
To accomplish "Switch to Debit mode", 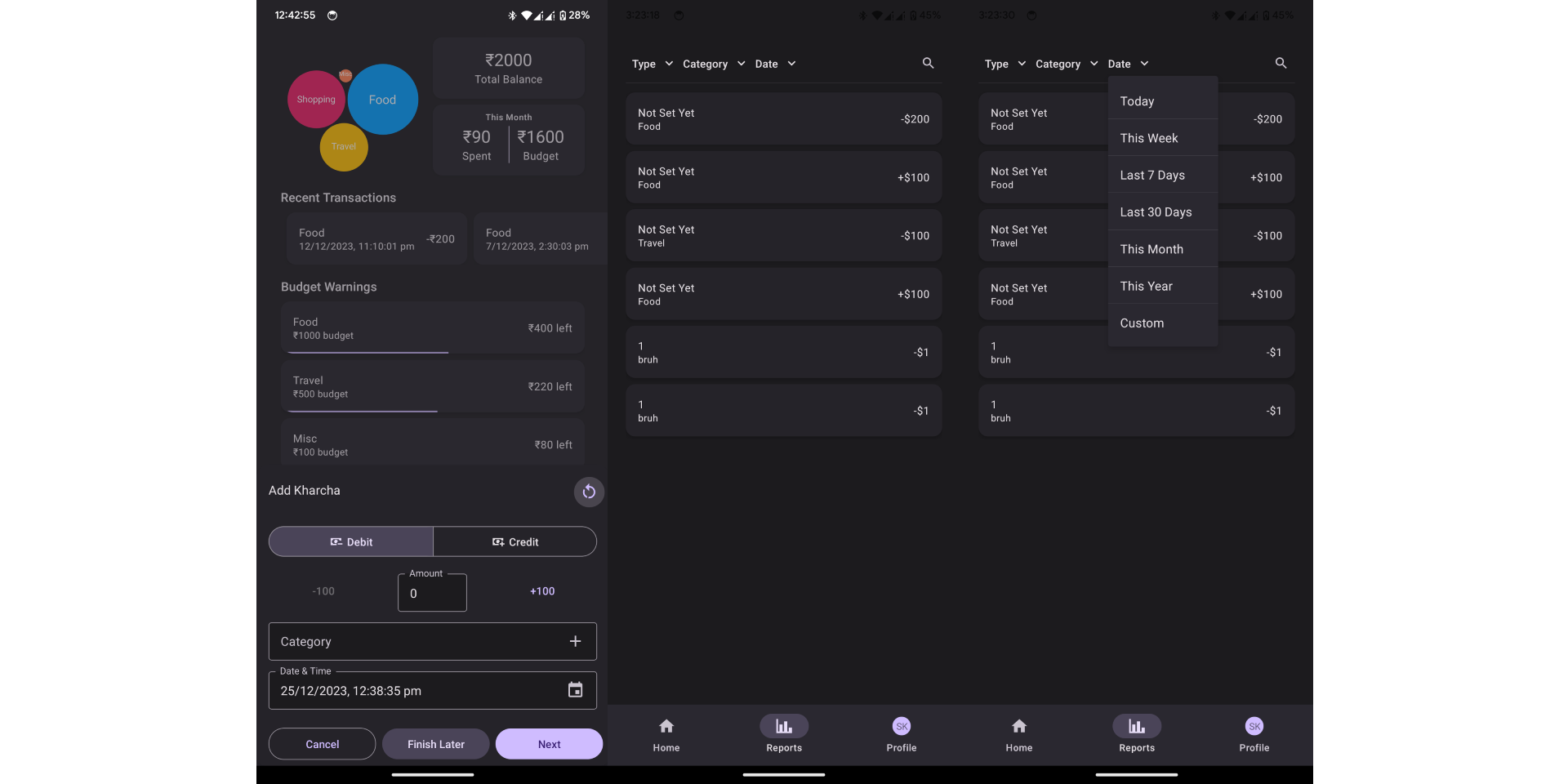I will pos(350,541).
